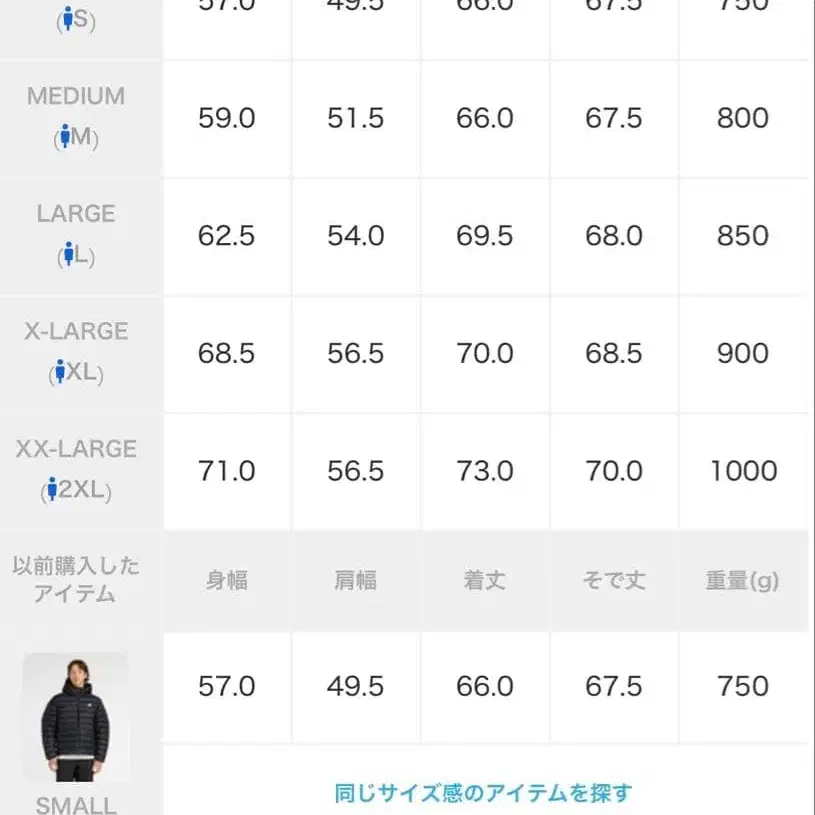This screenshot has width=815, height=815.
Task: Click the 以前購入したアイテム section label
Action: (77, 580)
